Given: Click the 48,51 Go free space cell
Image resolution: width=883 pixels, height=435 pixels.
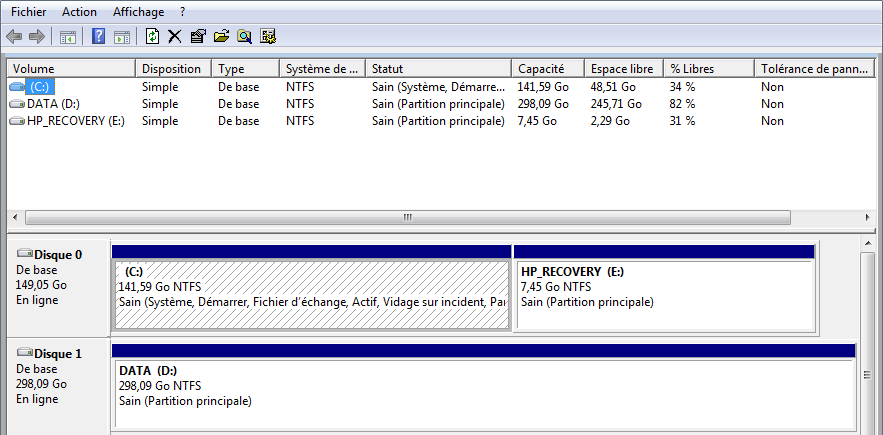Looking at the screenshot, I should coord(613,87).
